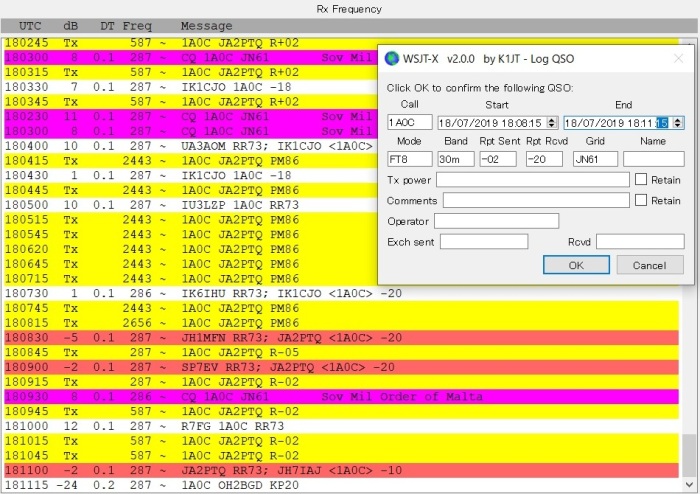This screenshot has height=494, width=700.
Task: Select row 180430 IK1CJO 1A0C -18
Action: point(191,175)
